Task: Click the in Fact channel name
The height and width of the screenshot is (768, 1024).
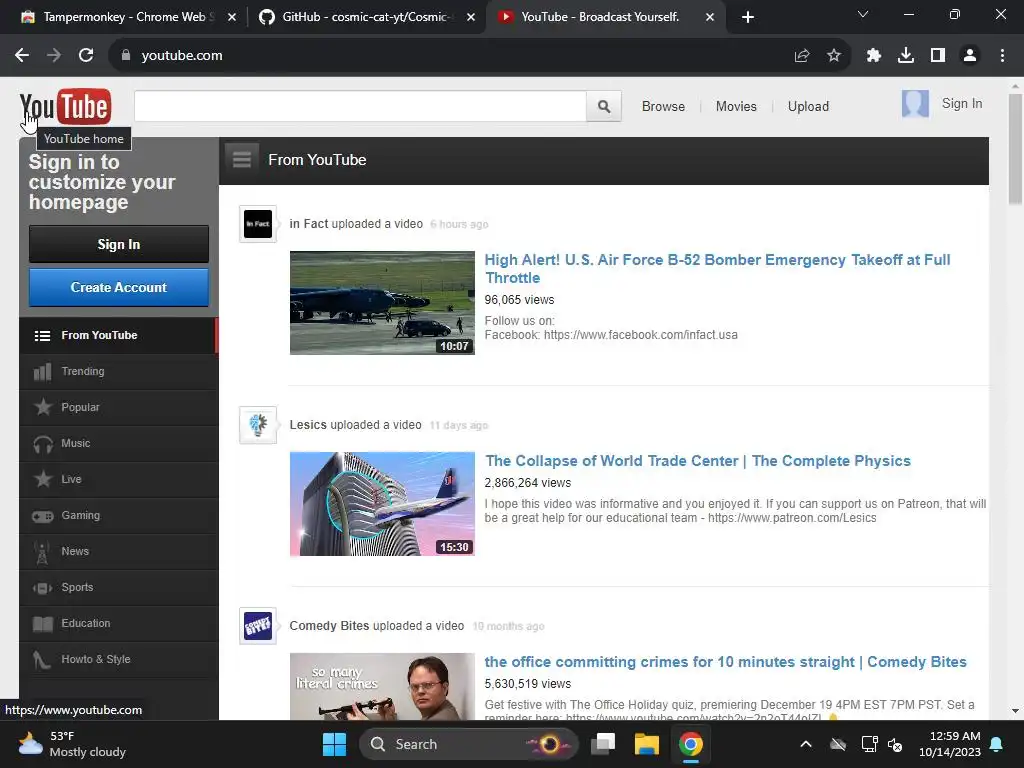Action: (x=309, y=224)
